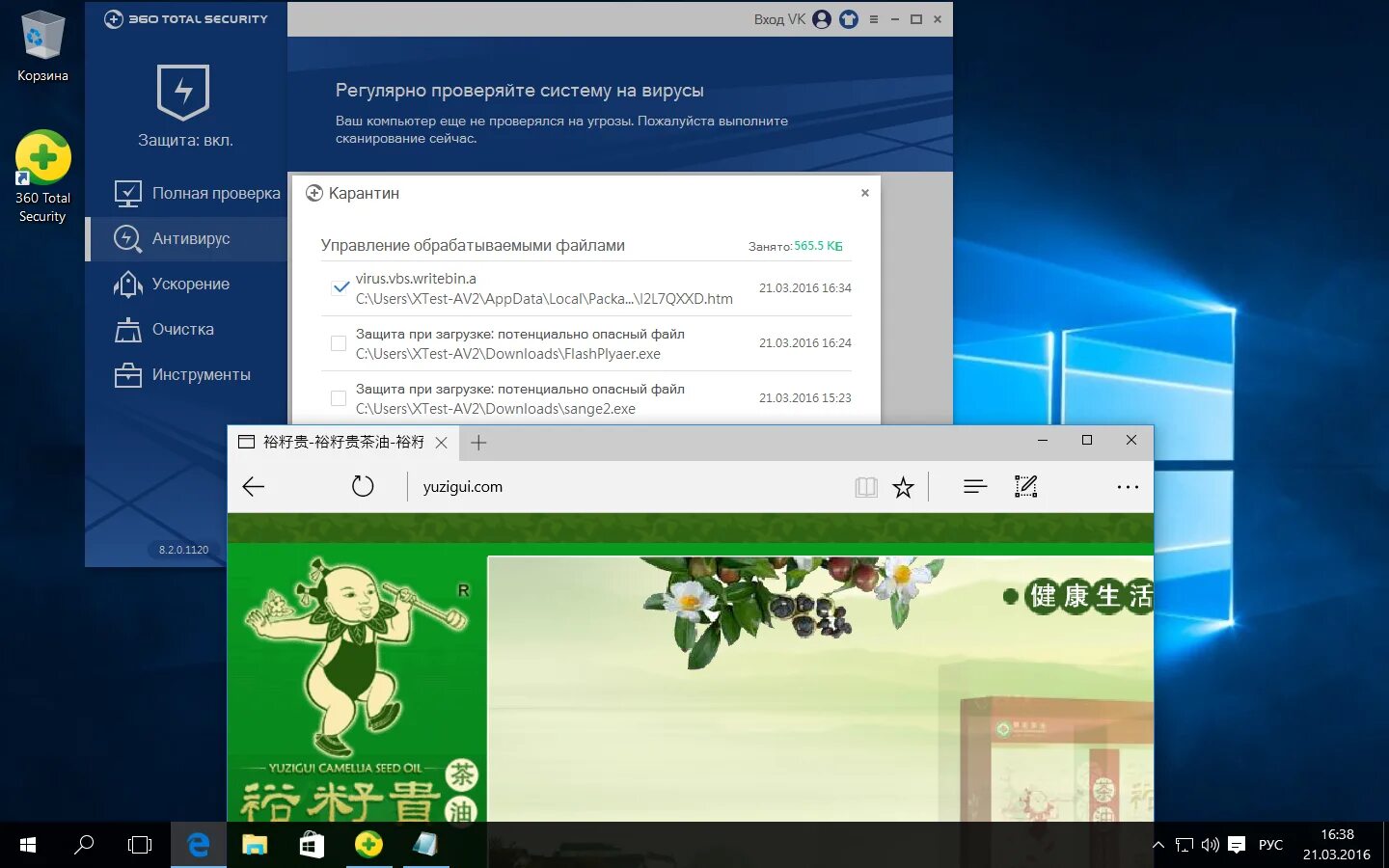Click the VK login option
The width and height of the screenshot is (1389, 868).
coord(797,19)
